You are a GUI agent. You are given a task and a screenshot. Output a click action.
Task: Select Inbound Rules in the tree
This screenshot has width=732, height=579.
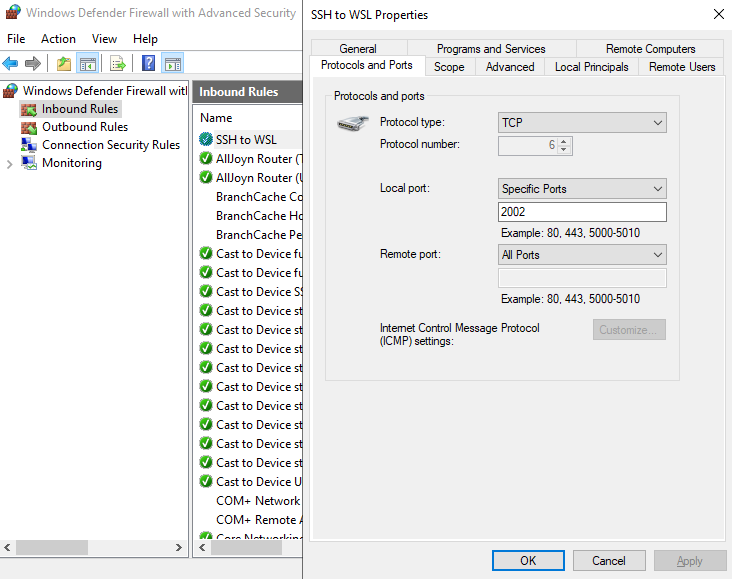click(x=80, y=109)
